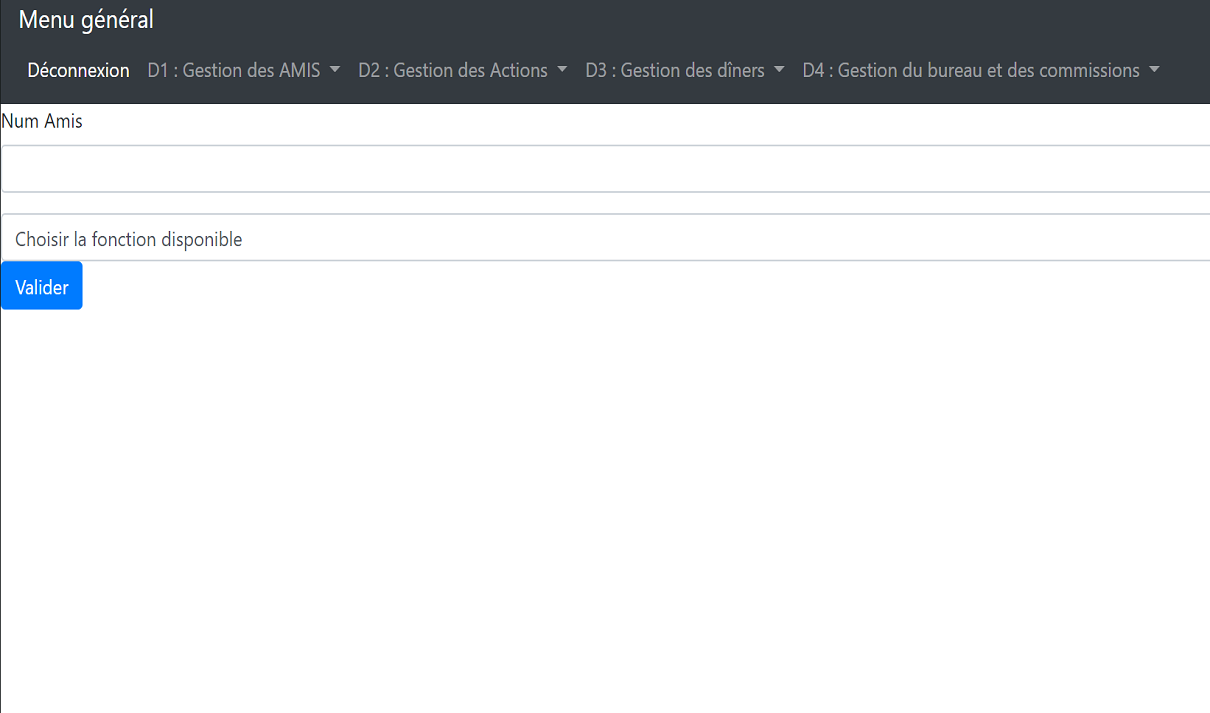Click the caret arrow beside Gestion des Actions

coord(562,71)
